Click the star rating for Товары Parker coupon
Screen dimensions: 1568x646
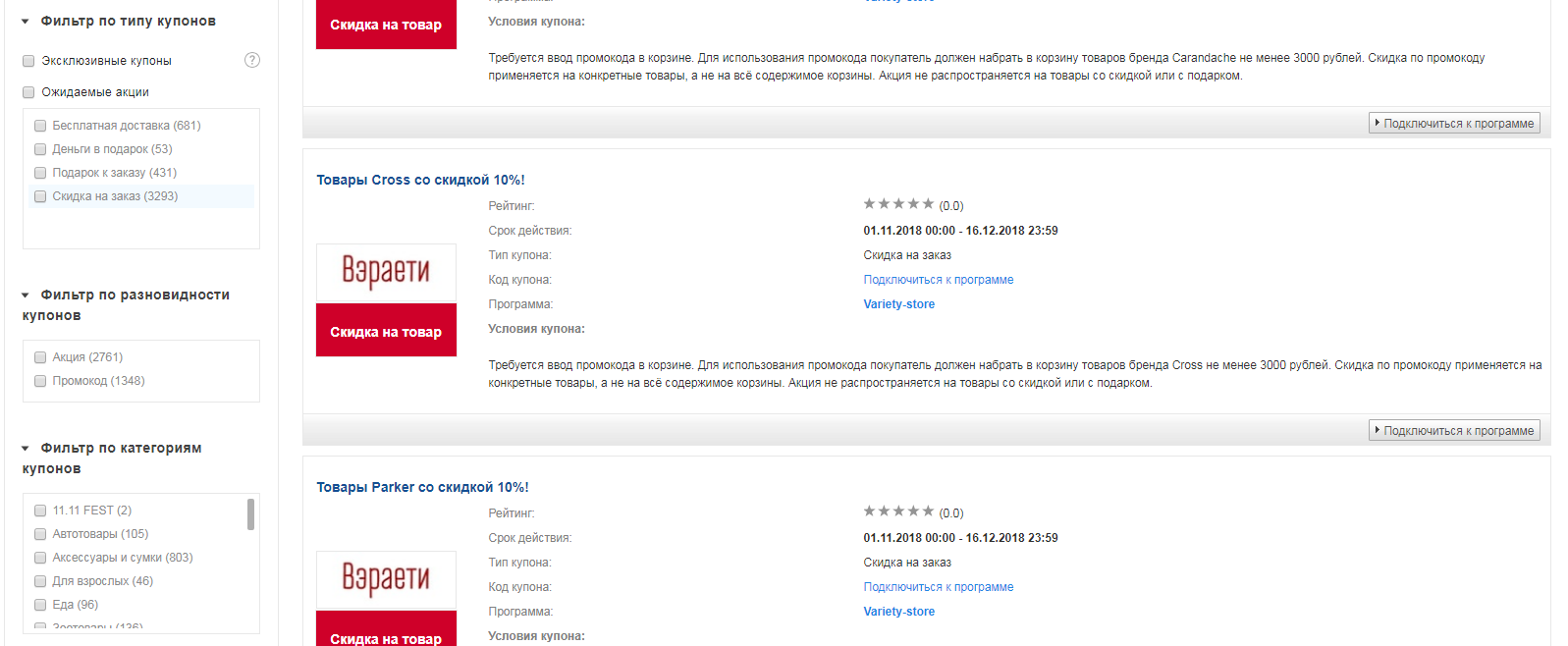[898, 511]
